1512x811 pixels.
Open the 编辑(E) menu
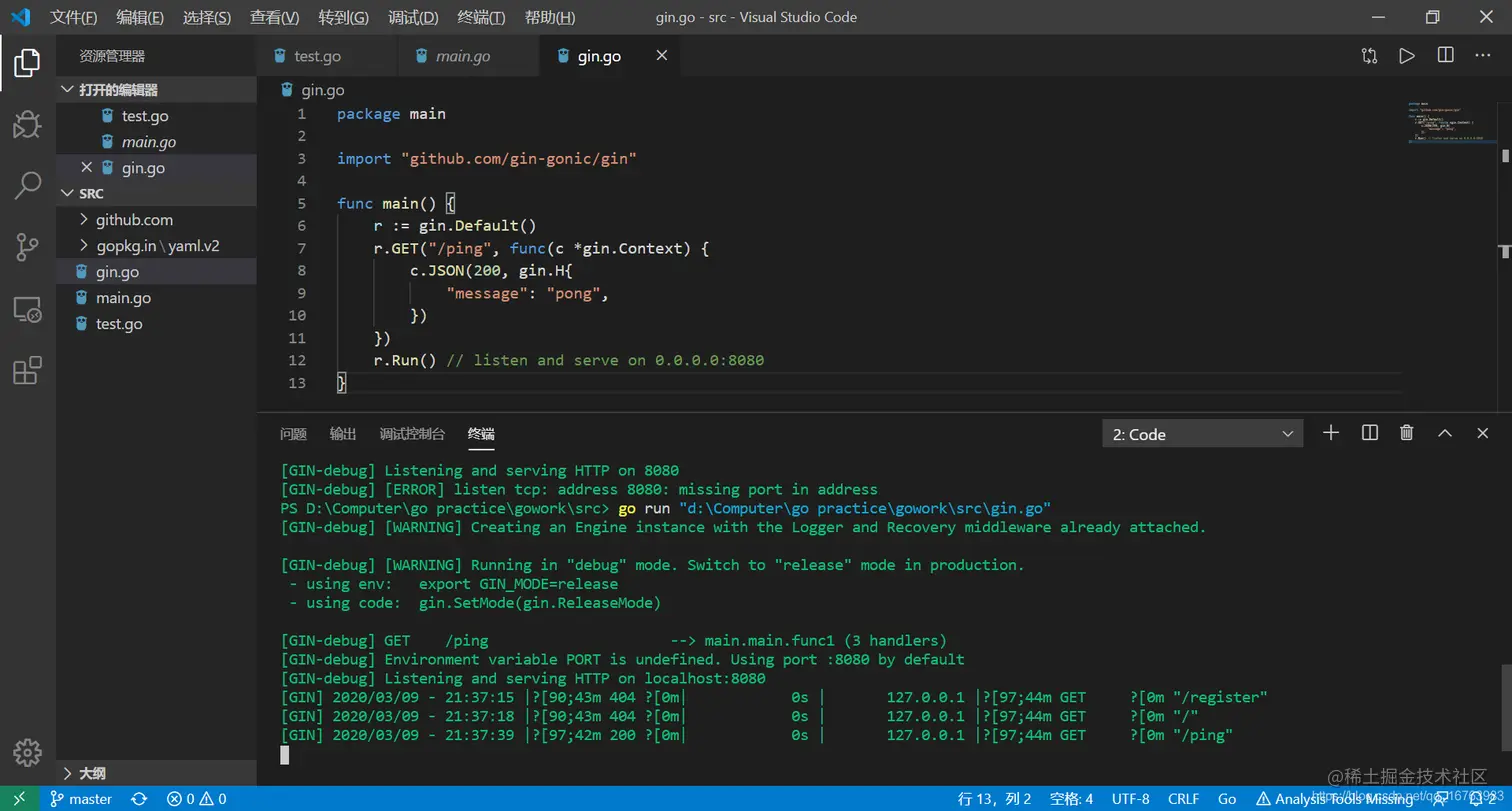pos(141,17)
